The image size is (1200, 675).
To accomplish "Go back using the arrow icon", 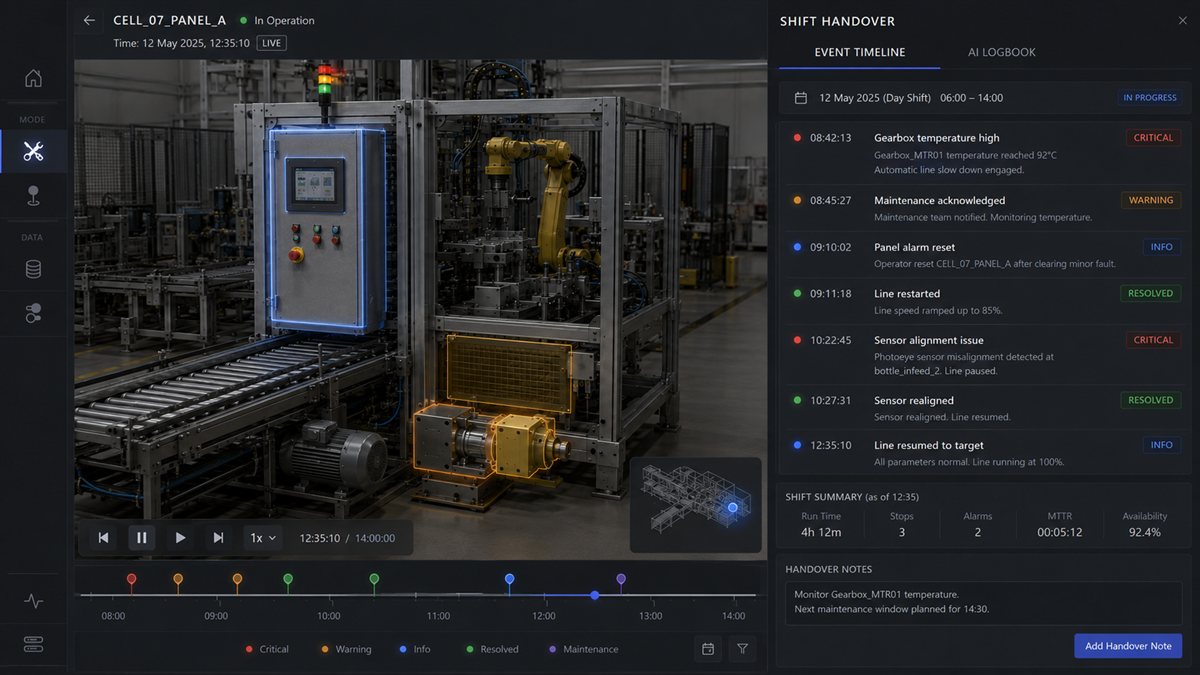I will click(90, 20).
